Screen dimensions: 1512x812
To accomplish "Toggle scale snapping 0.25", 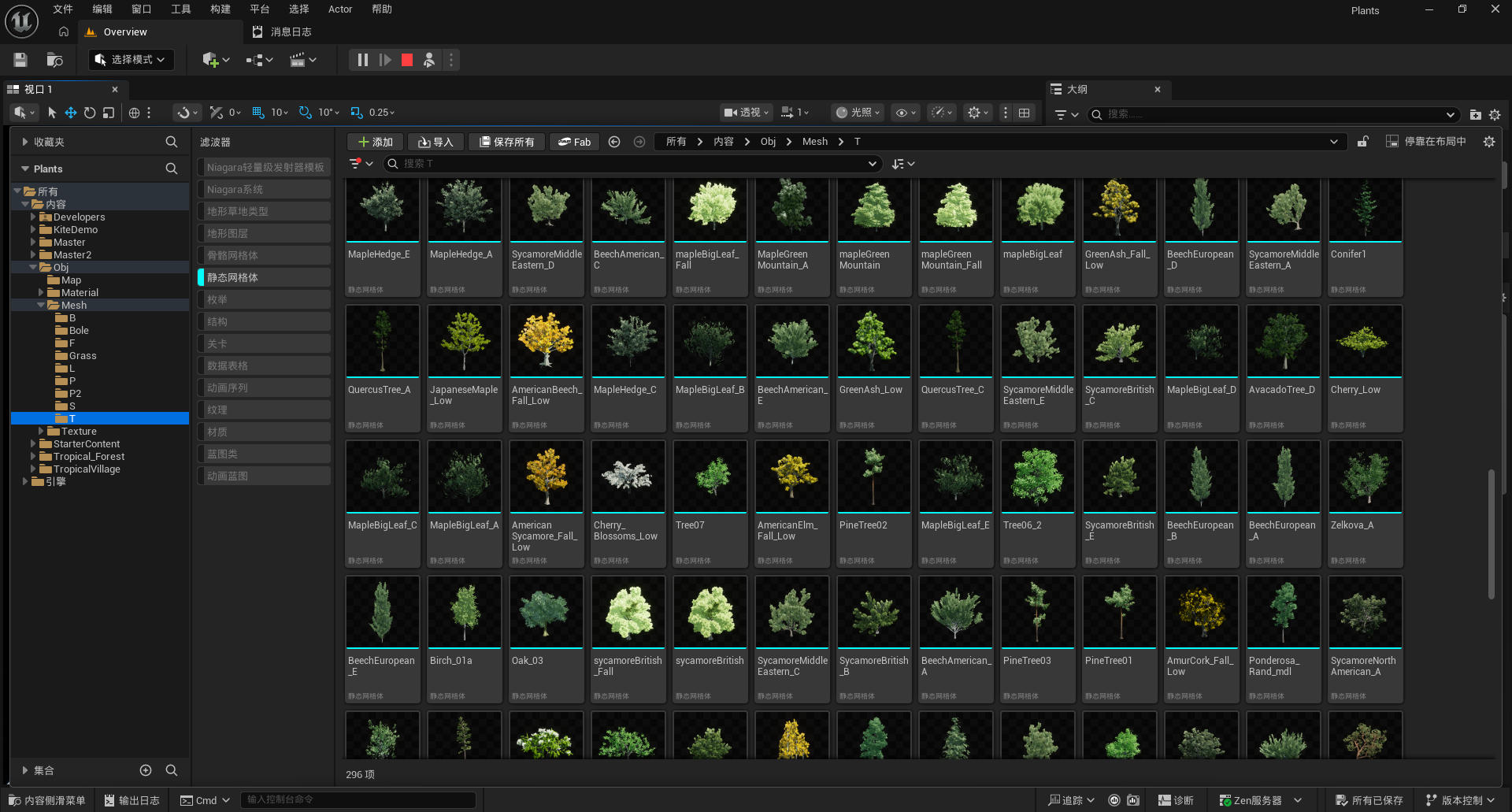I will pos(357,113).
